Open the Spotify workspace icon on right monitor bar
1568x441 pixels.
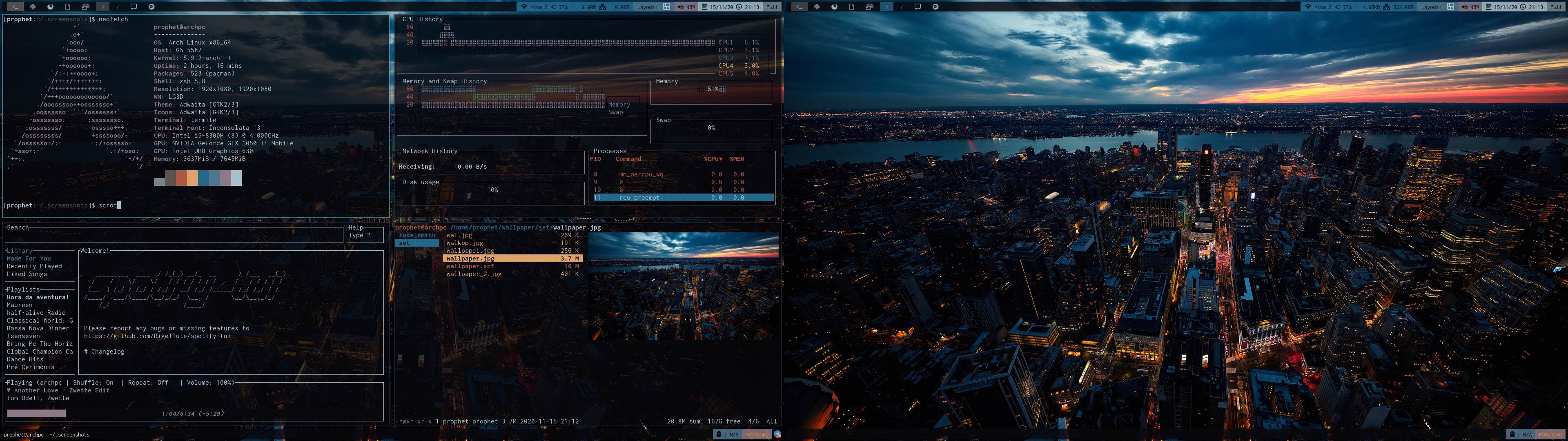[x=935, y=7]
